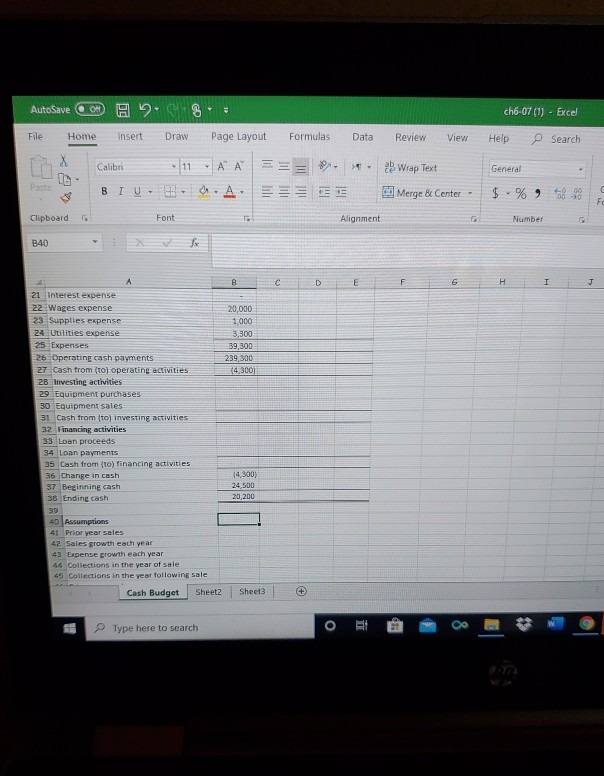604x776 pixels.
Task: Open the Page Layout tab
Action: [x=238, y=136]
